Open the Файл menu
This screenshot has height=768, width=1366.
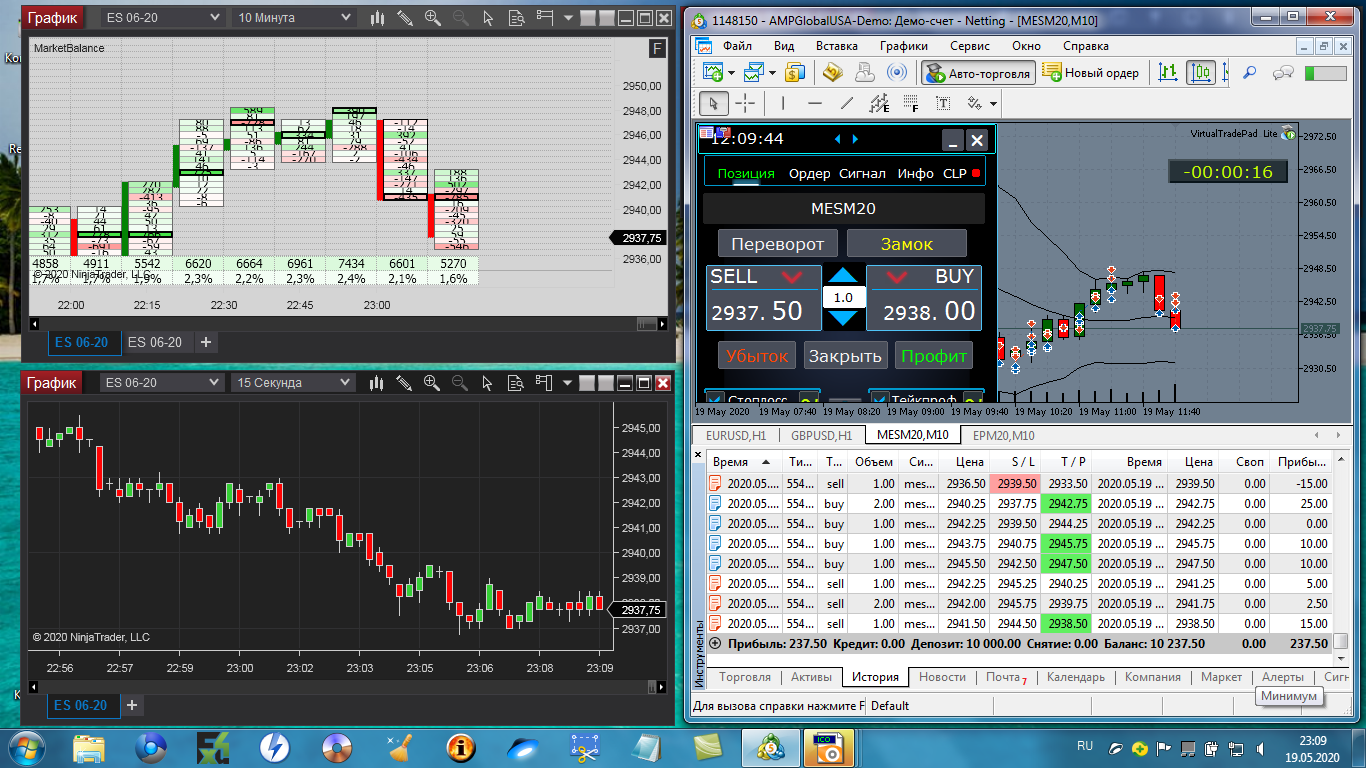(x=737, y=46)
